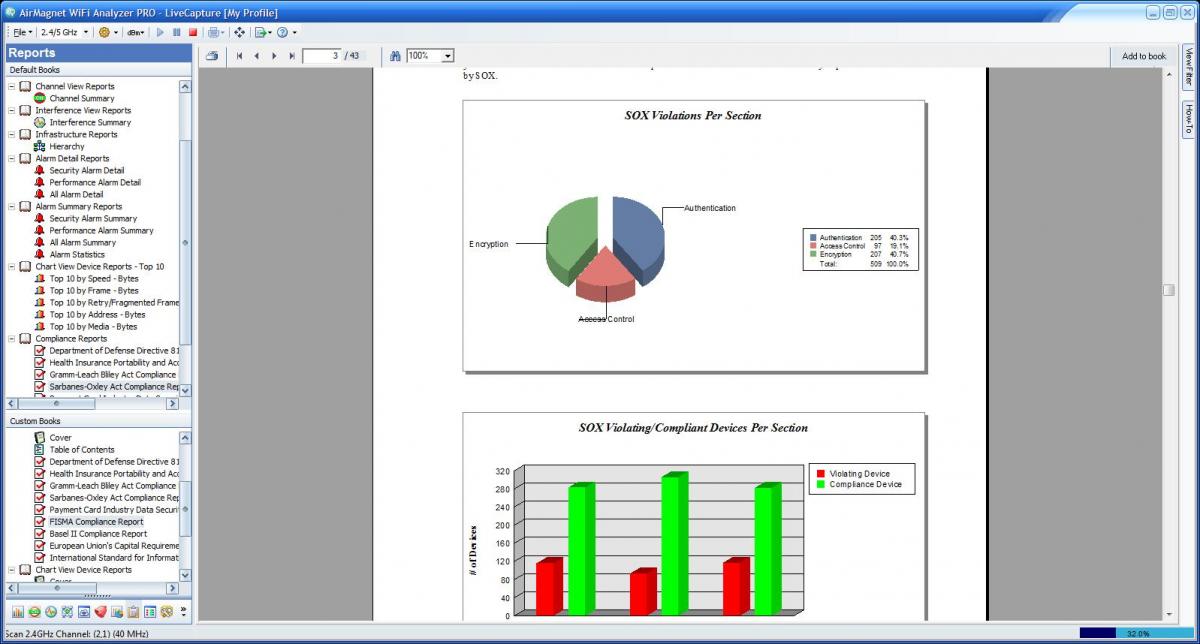Toggle Basel II Compliance Report checkbox icon
The height and width of the screenshot is (644, 1200).
coord(40,534)
